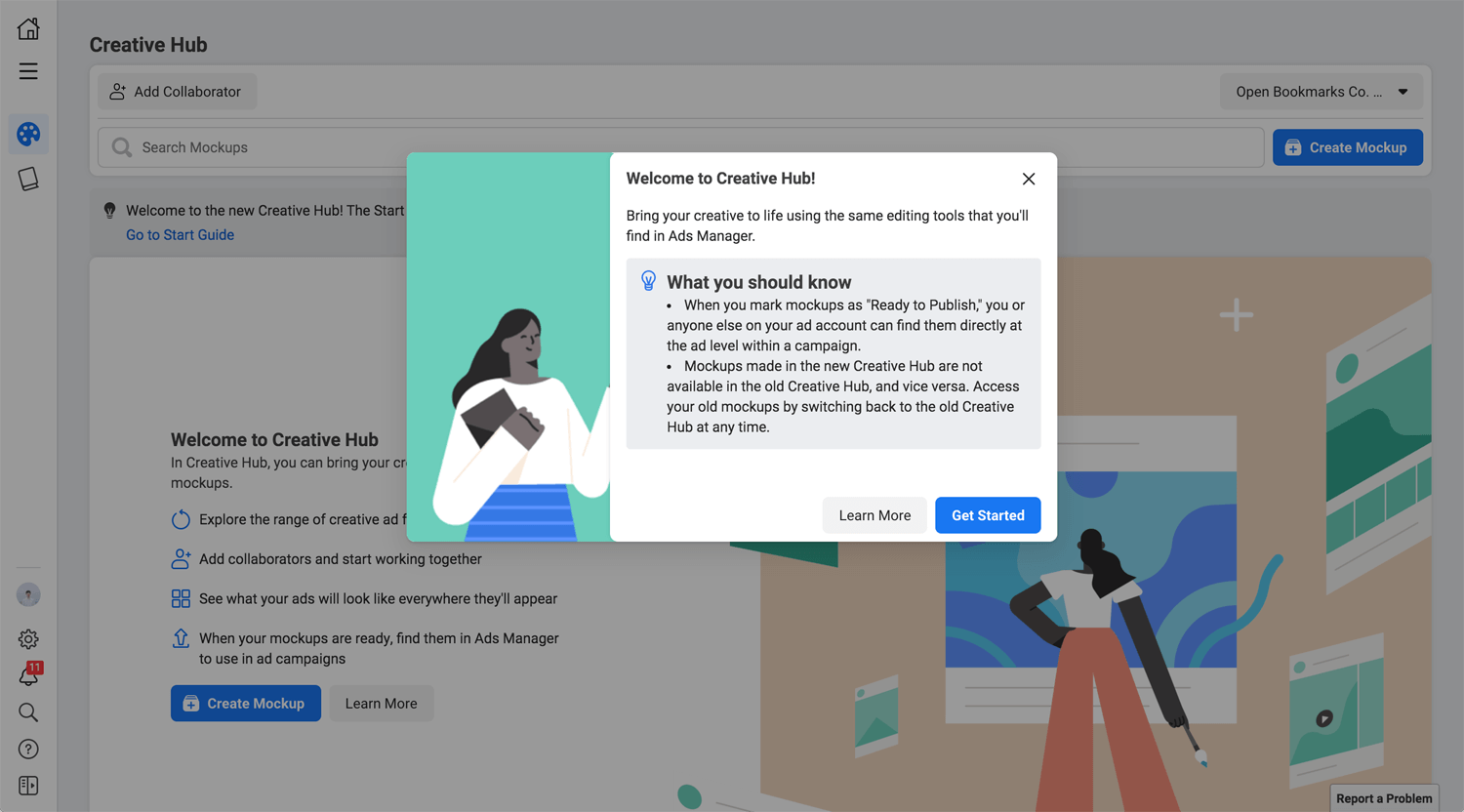1464x812 pixels.
Task: Open the mockup pages icon in the sidebar
Action: [x=28, y=179]
